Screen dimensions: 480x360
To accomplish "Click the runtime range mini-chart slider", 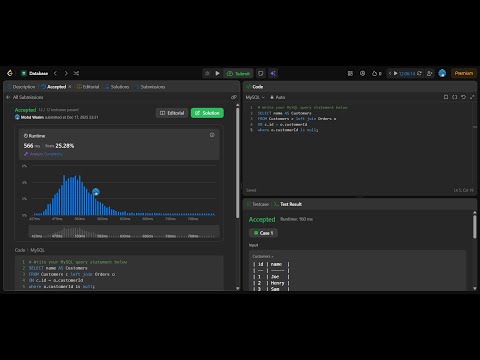I will (x=124, y=232).
